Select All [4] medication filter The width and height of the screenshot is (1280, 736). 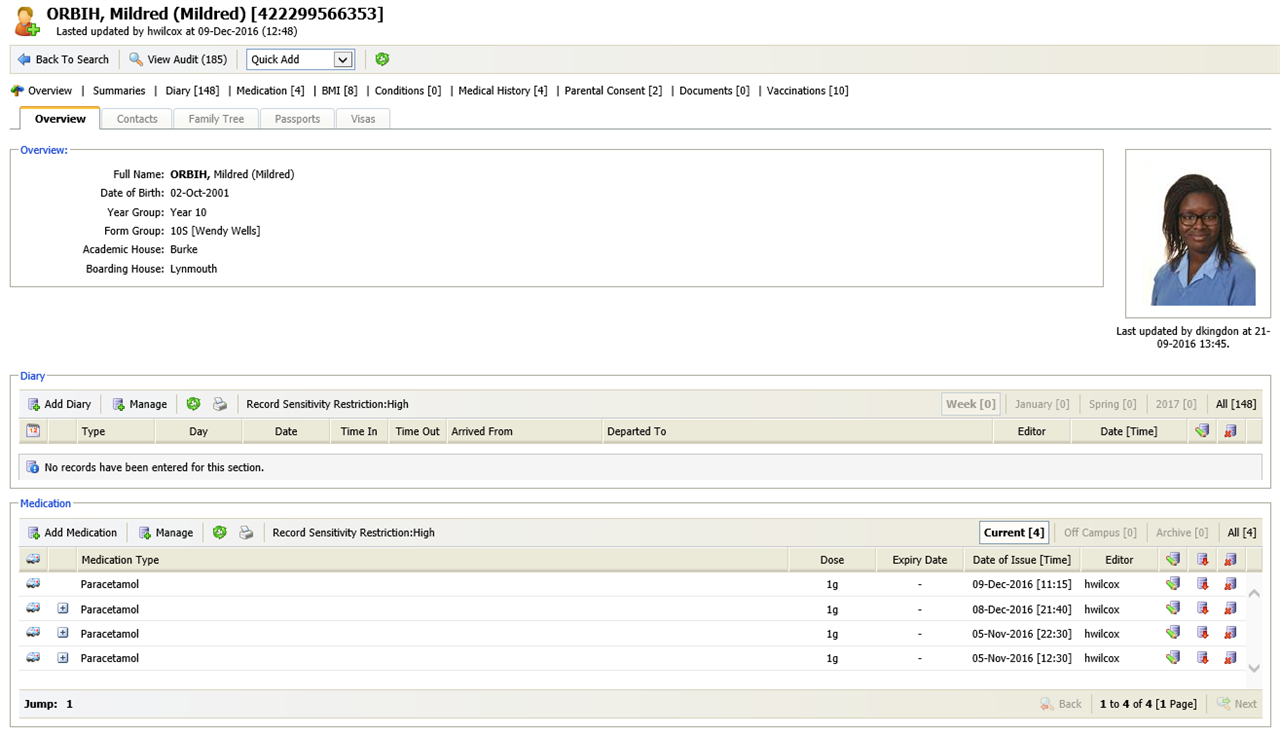(x=1241, y=532)
